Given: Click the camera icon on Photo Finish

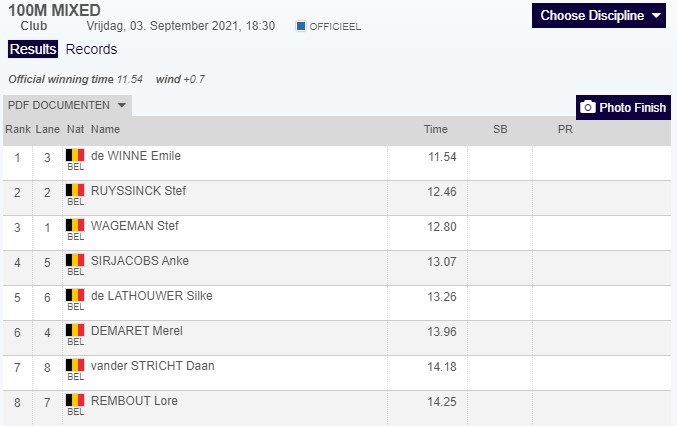Looking at the screenshot, I should [588, 107].
